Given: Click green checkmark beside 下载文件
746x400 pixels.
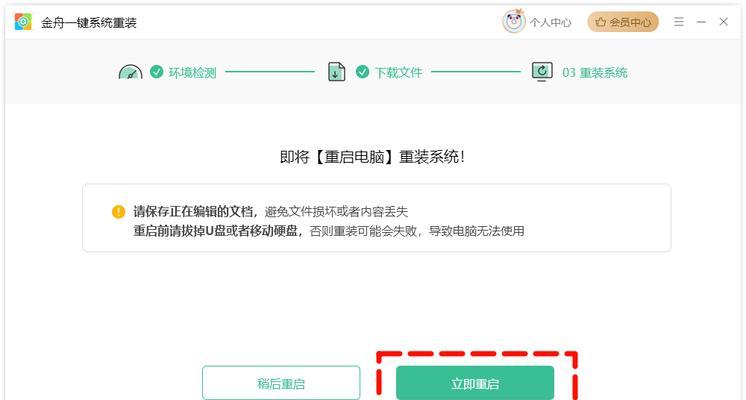Looking at the screenshot, I should [x=363, y=72].
